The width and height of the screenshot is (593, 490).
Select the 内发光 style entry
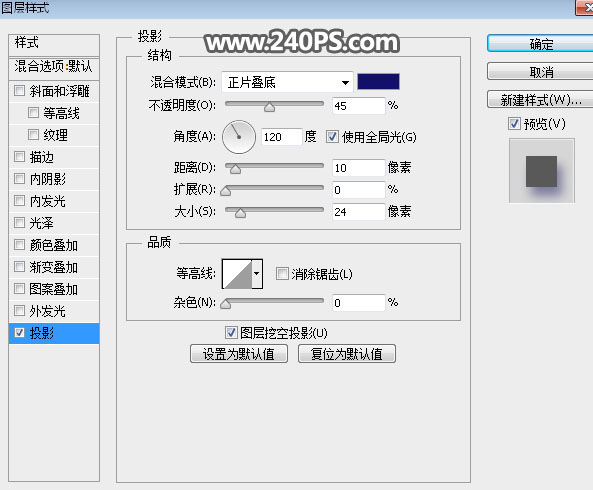[x=48, y=201]
